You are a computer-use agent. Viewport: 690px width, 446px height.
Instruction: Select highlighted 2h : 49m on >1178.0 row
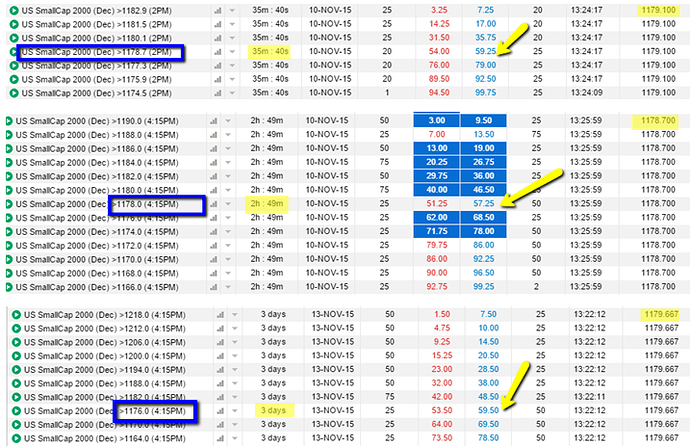point(267,204)
